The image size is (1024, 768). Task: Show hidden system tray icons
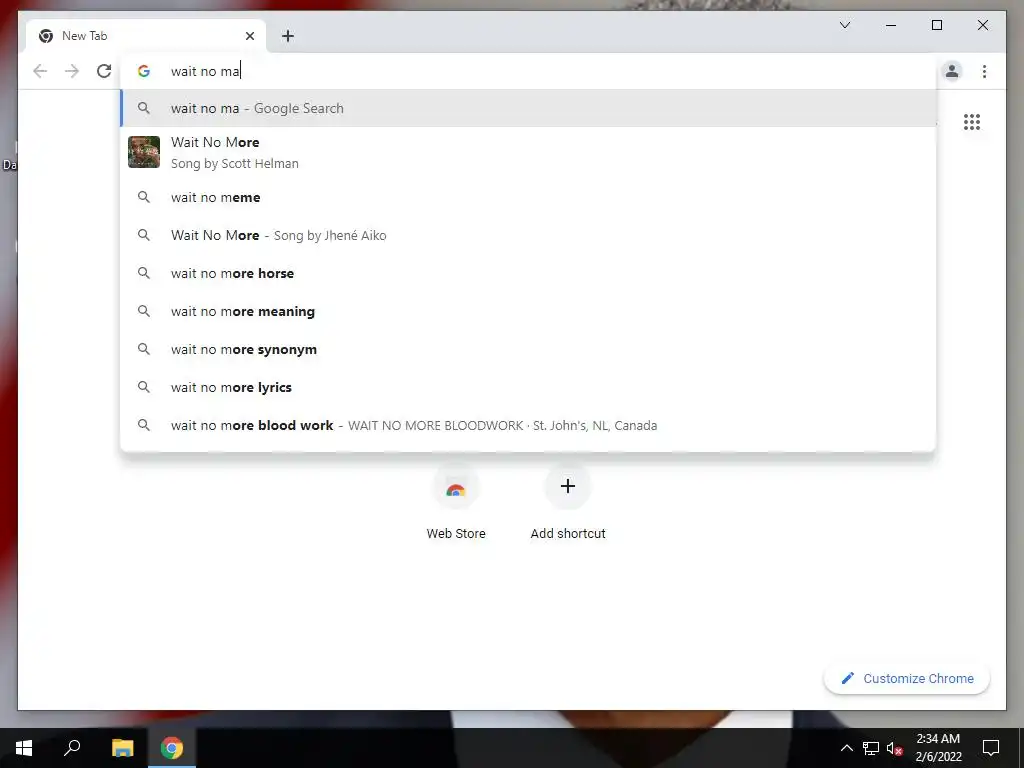846,748
